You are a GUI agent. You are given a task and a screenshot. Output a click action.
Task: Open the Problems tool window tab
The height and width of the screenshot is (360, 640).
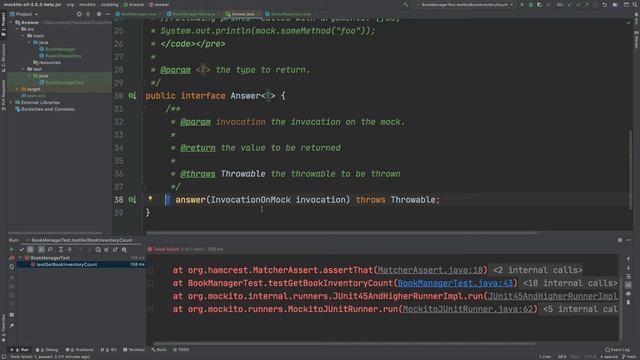pos(80,350)
